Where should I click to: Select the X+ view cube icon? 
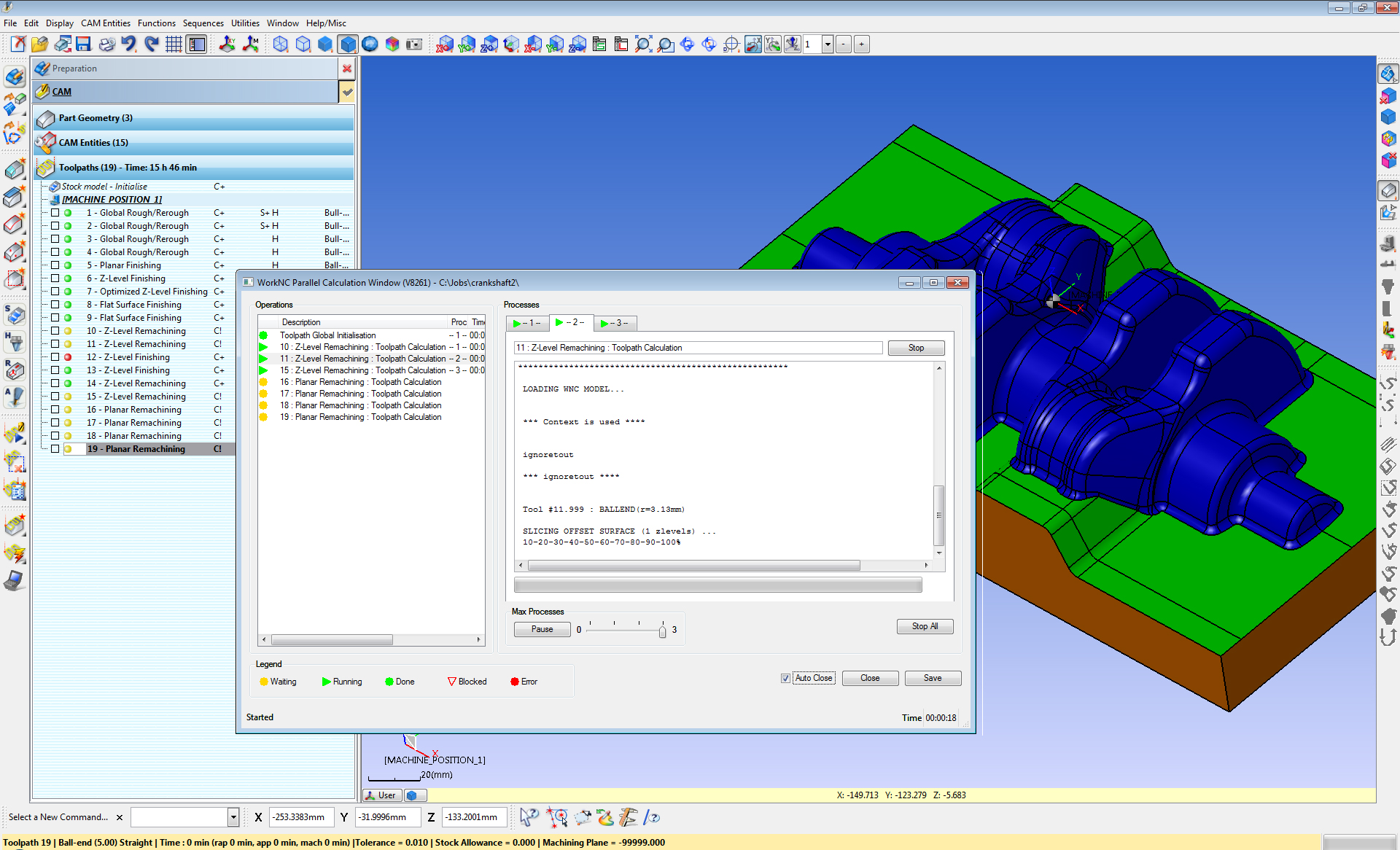(445, 44)
